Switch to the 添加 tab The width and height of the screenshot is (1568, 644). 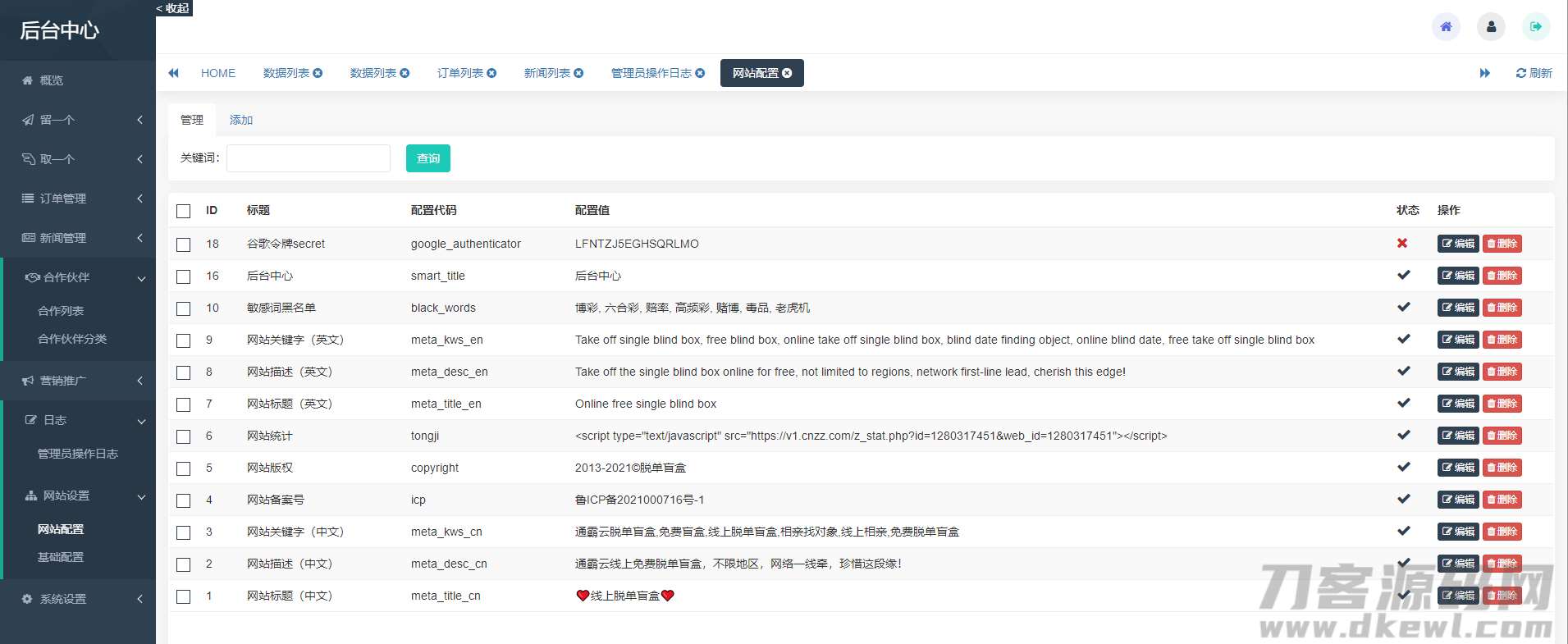240,120
